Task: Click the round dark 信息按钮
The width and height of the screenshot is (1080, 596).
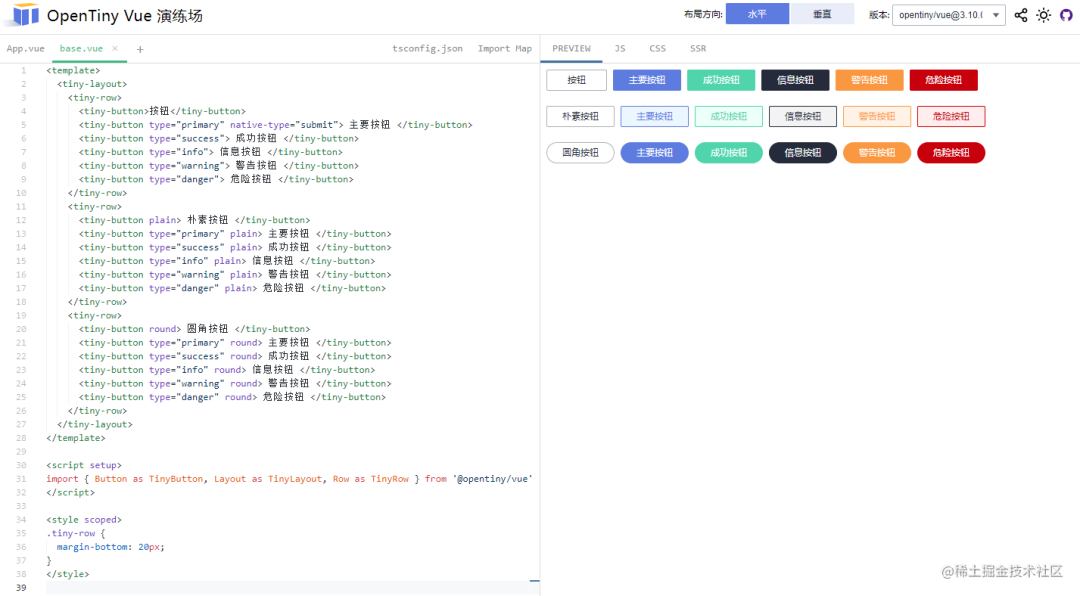Action: (x=802, y=152)
